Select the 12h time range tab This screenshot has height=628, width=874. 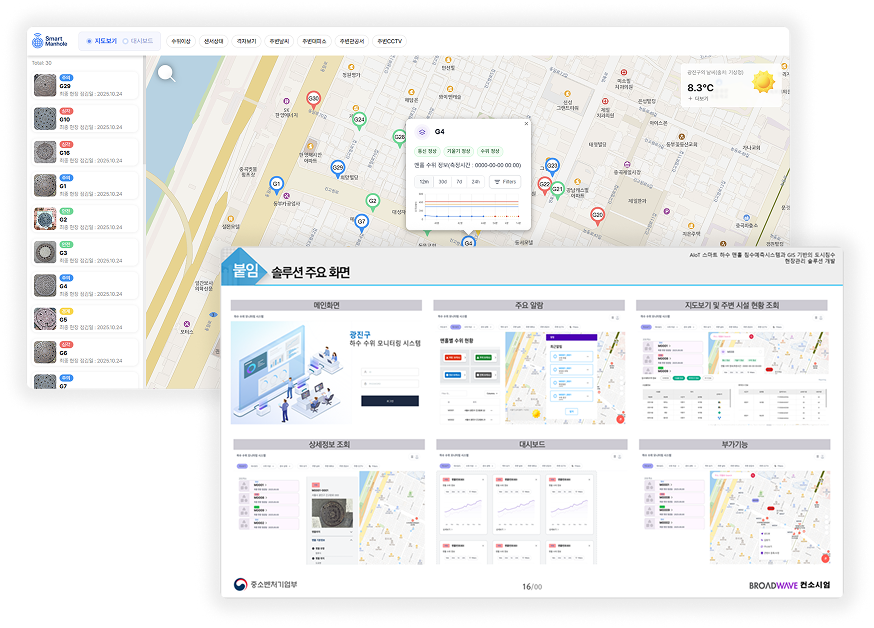(424, 182)
